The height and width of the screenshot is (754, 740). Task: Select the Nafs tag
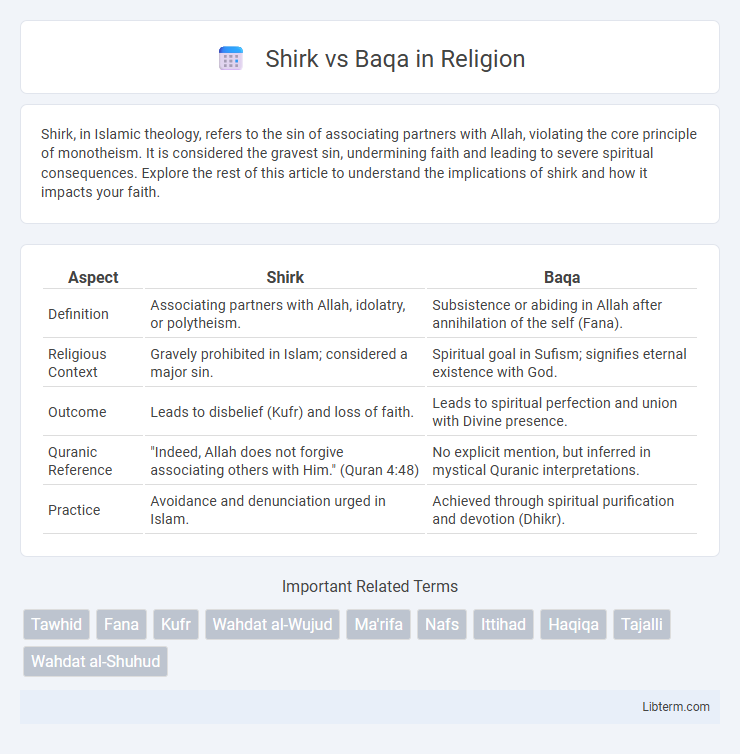tap(442, 624)
